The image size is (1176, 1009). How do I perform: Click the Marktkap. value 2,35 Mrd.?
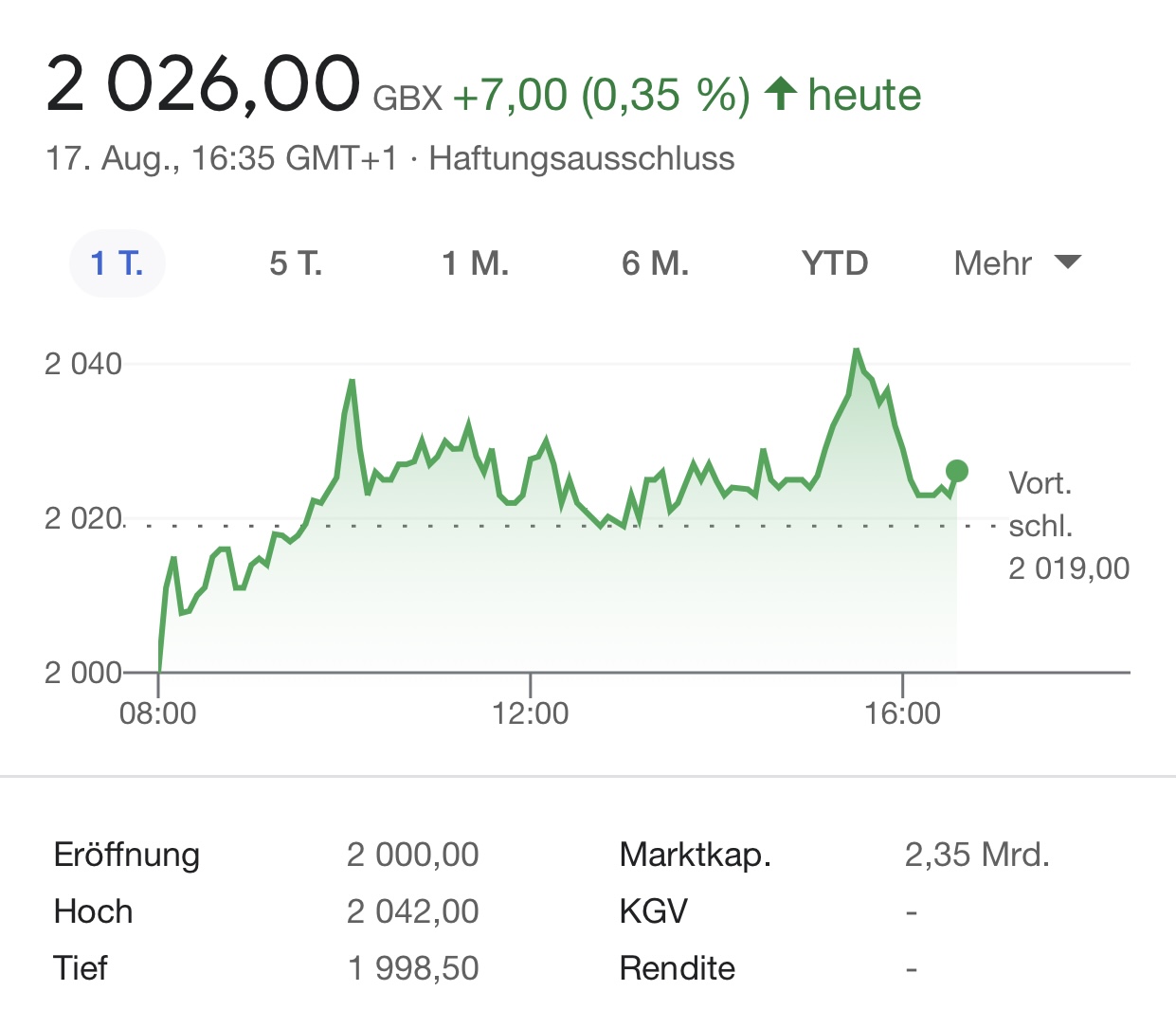click(977, 855)
